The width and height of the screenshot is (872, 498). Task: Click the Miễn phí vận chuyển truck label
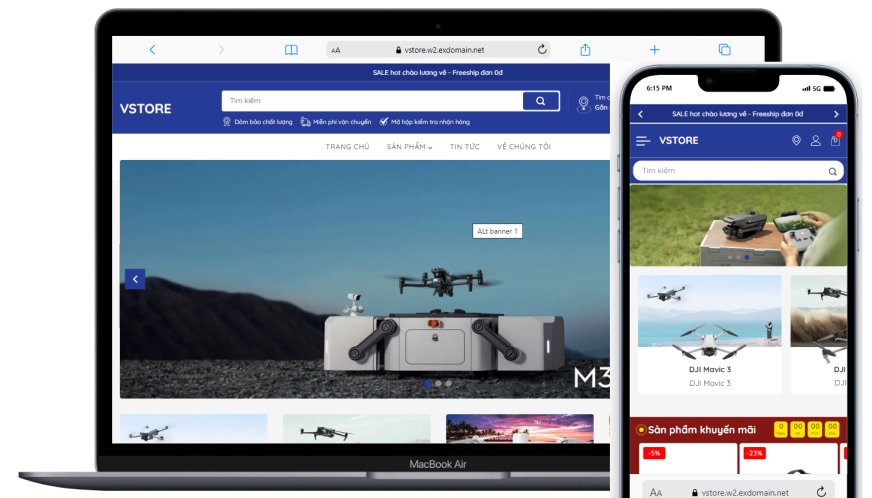(336, 122)
